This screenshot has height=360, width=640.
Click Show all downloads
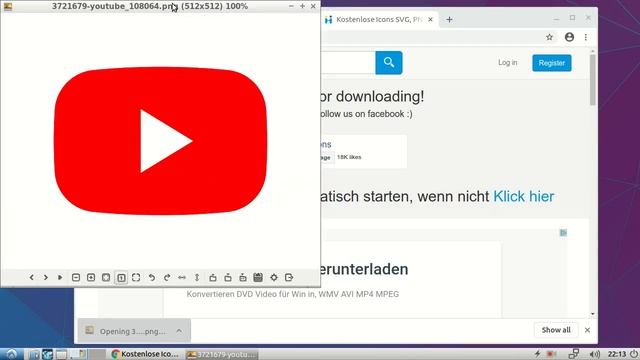pyautogui.click(x=556, y=330)
